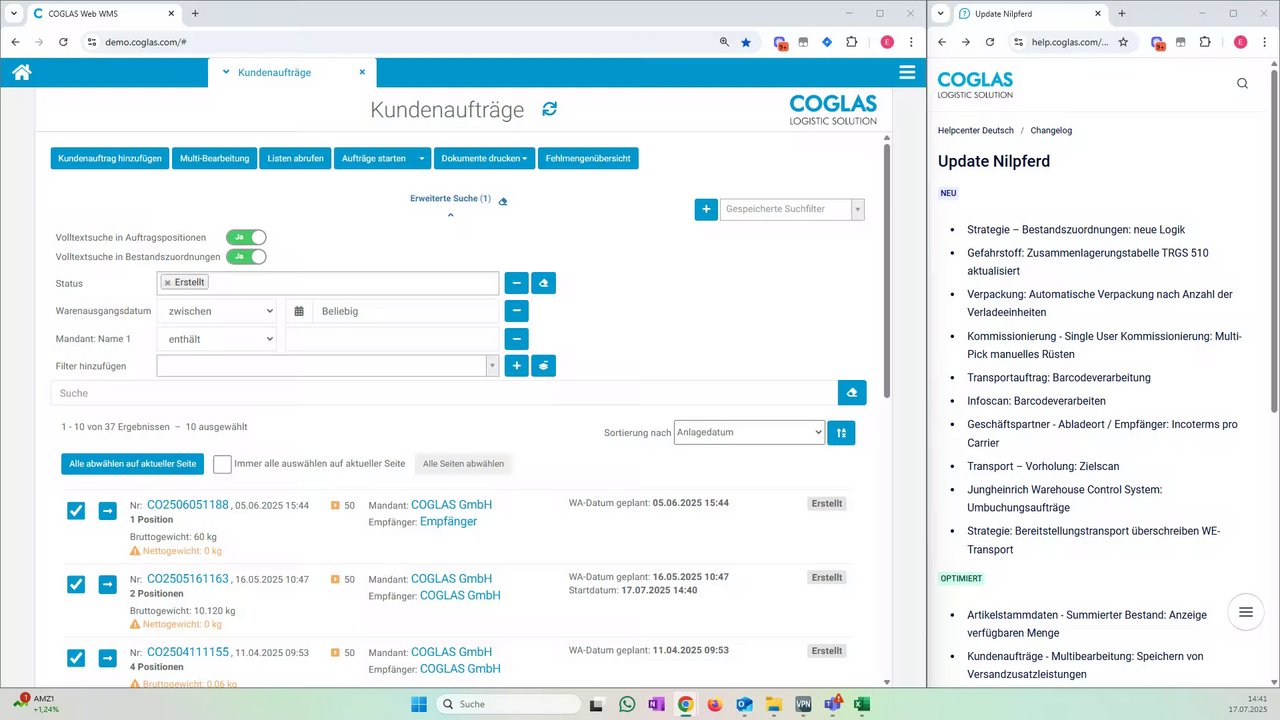Open order link CO2506051188
Image resolution: width=1280 pixels, height=720 pixels.
pyautogui.click(x=188, y=505)
